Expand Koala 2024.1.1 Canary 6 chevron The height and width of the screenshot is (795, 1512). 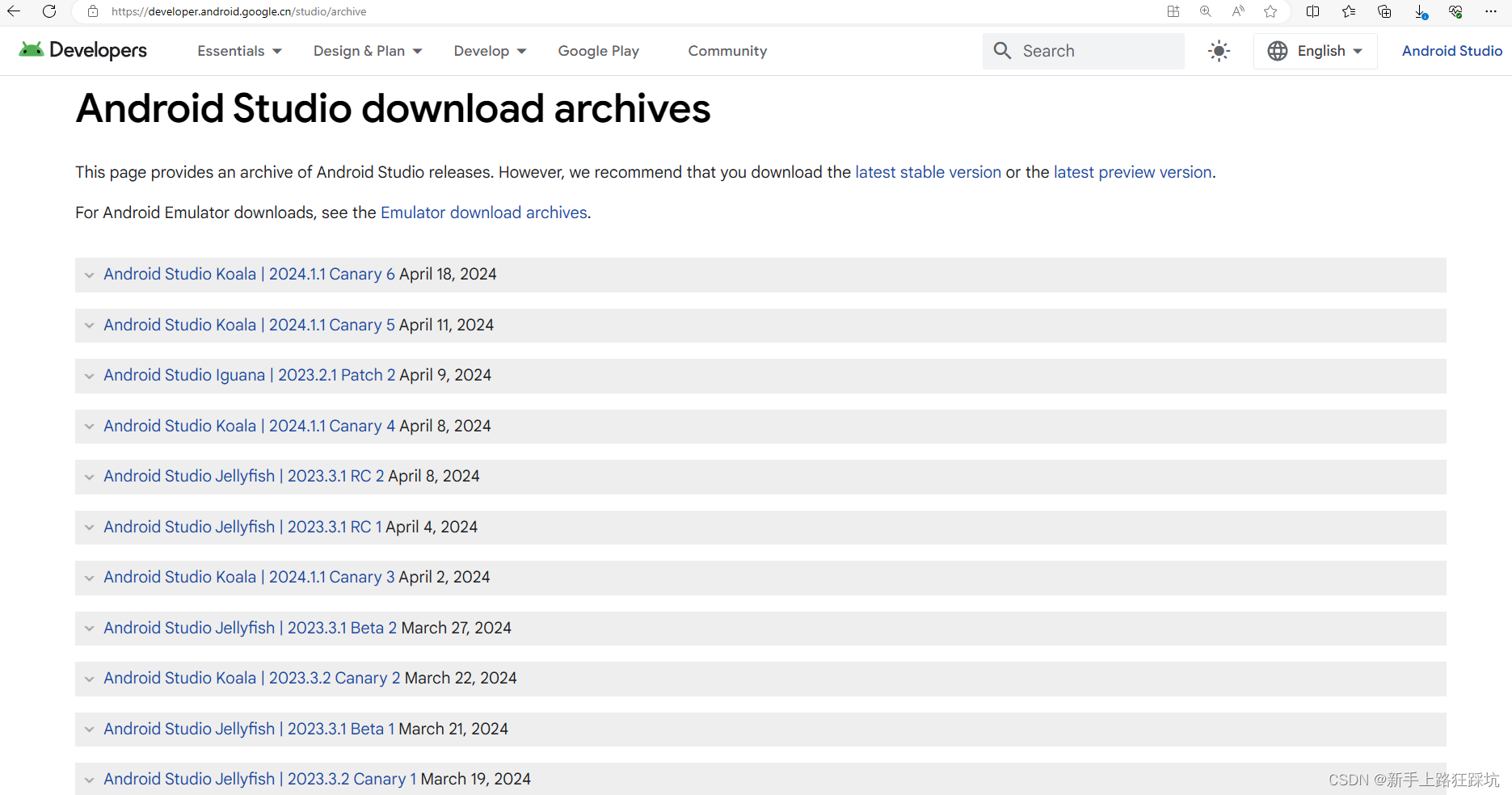[90, 275]
